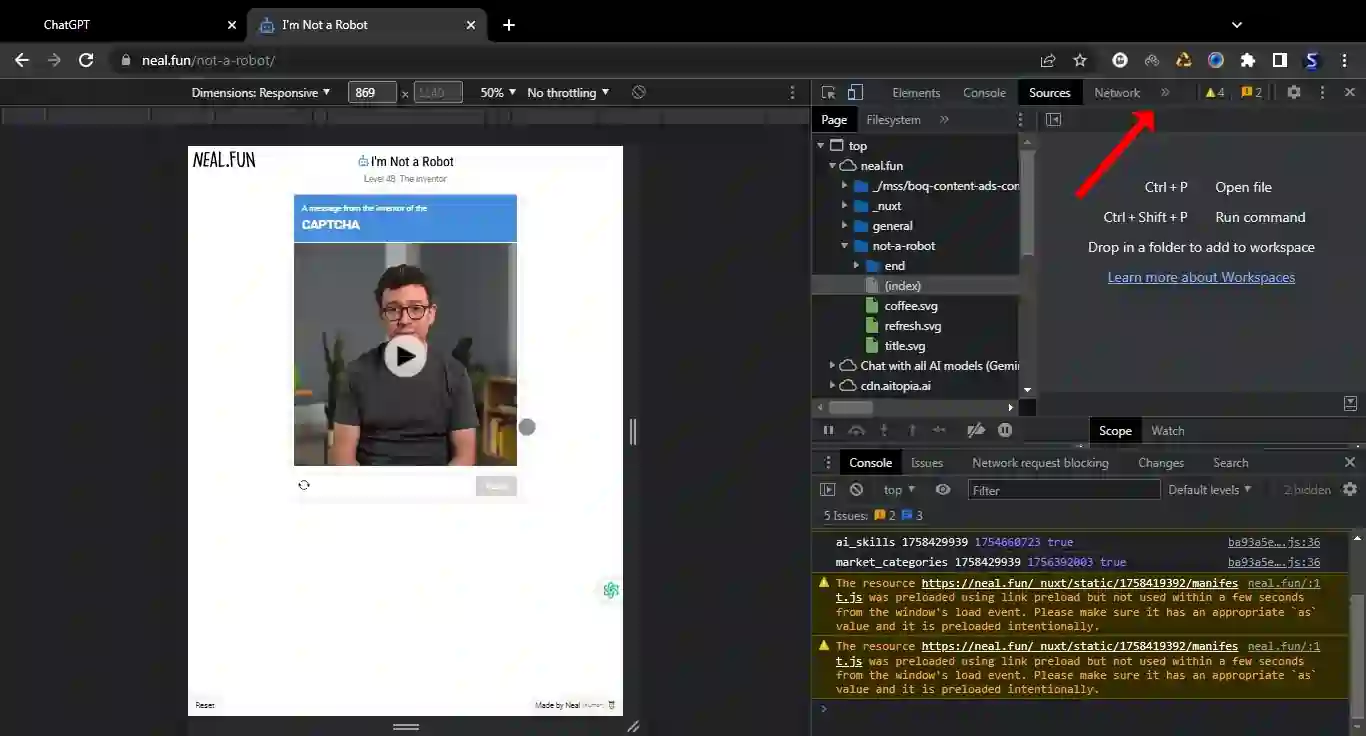Viewport: 1366px width, 736px height.
Task: Disable network throttling via the block icon
Action: (x=638, y=92)
